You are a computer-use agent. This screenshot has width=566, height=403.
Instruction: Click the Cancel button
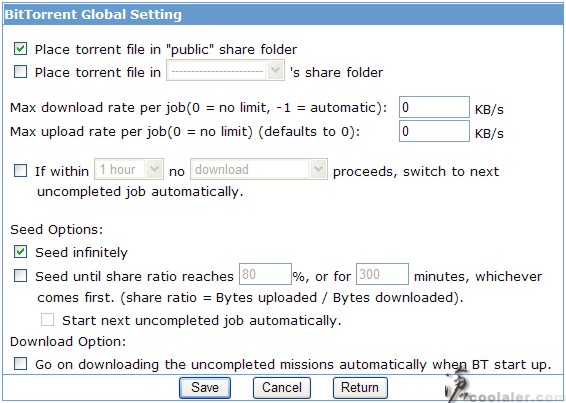click(x=282, y=388)
